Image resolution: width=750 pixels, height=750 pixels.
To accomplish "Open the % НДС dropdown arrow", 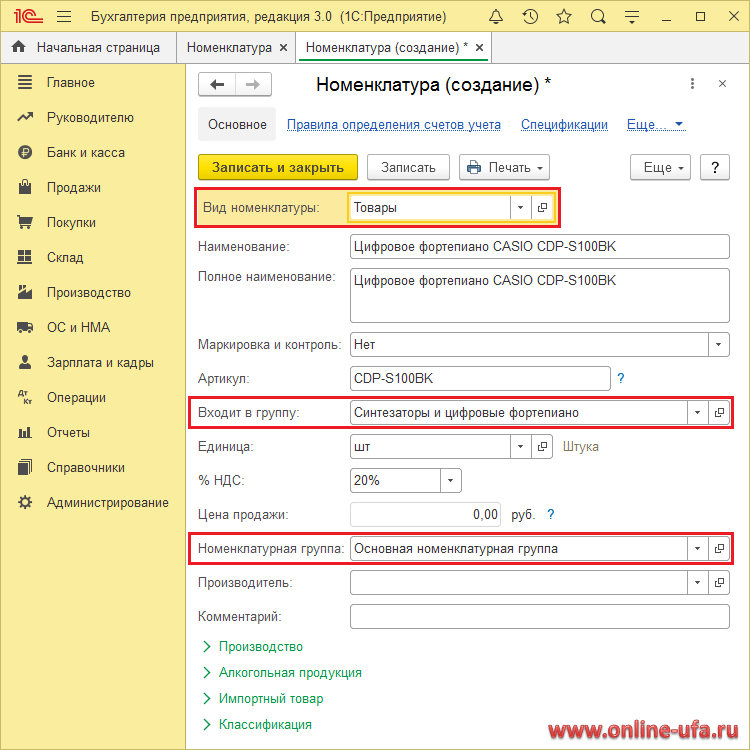I will pos(451,481).
